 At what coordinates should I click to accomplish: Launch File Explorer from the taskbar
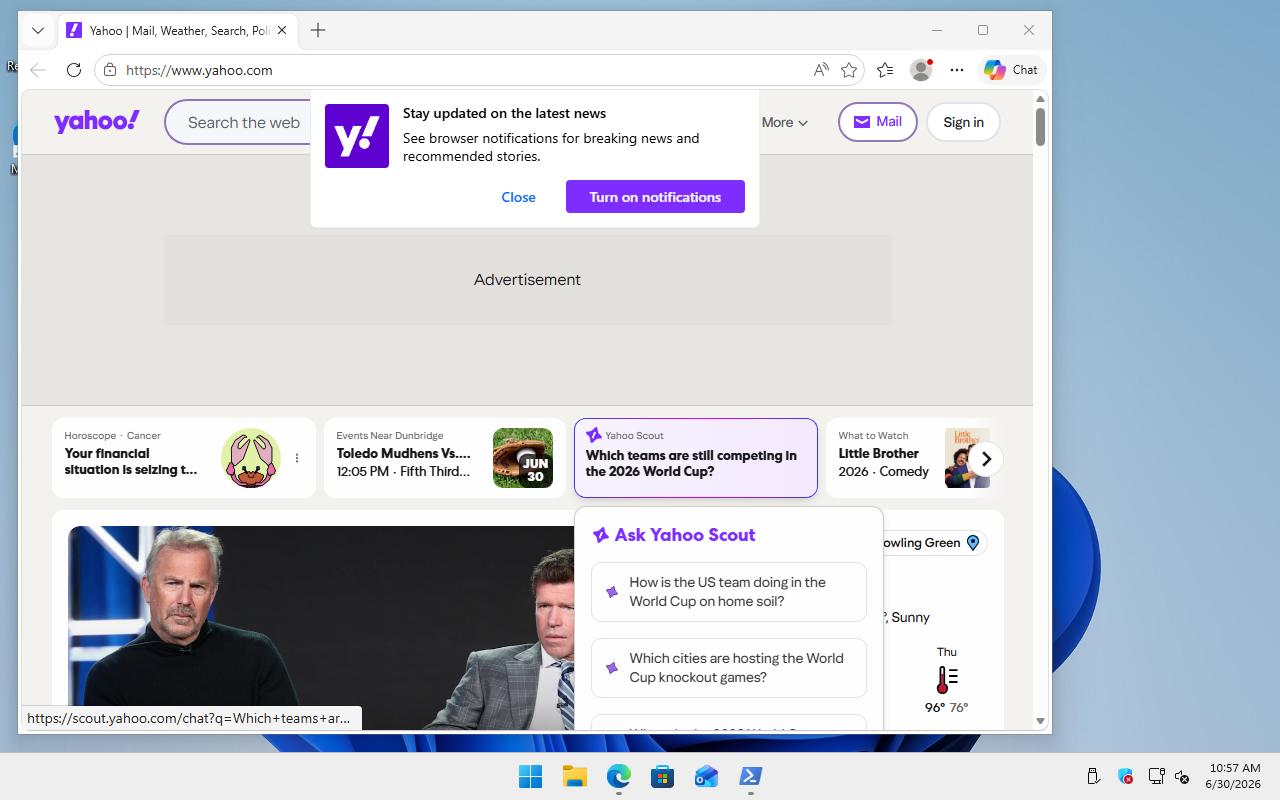pos(574,776)
